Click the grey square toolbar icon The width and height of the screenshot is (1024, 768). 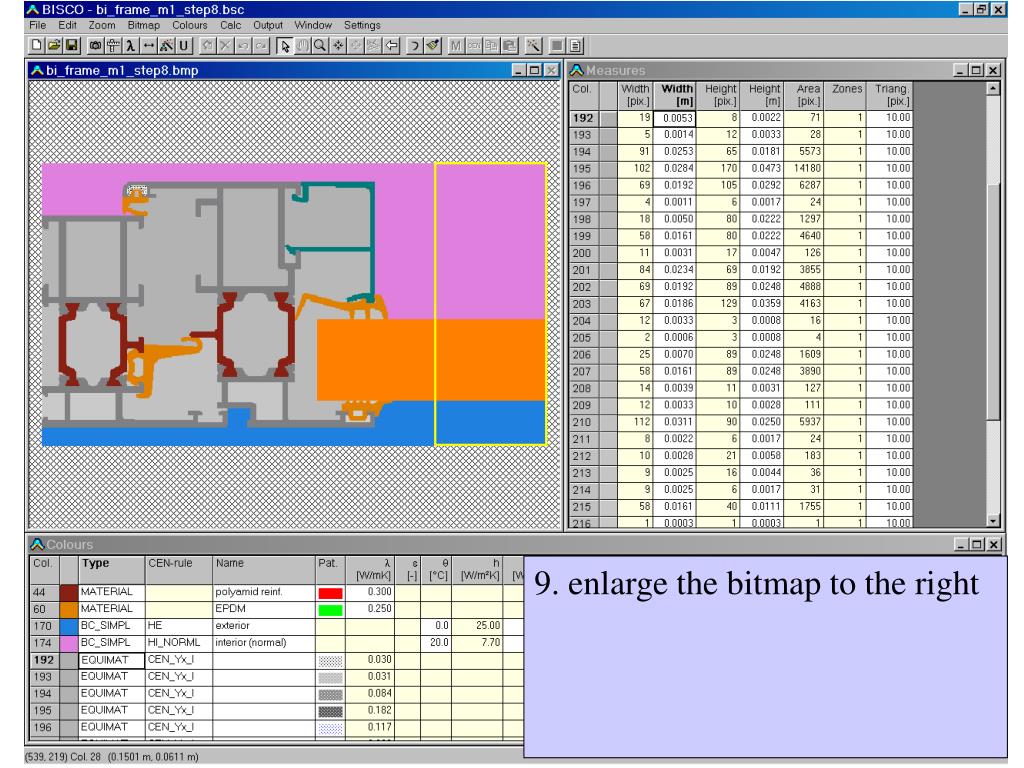(557, 46)
